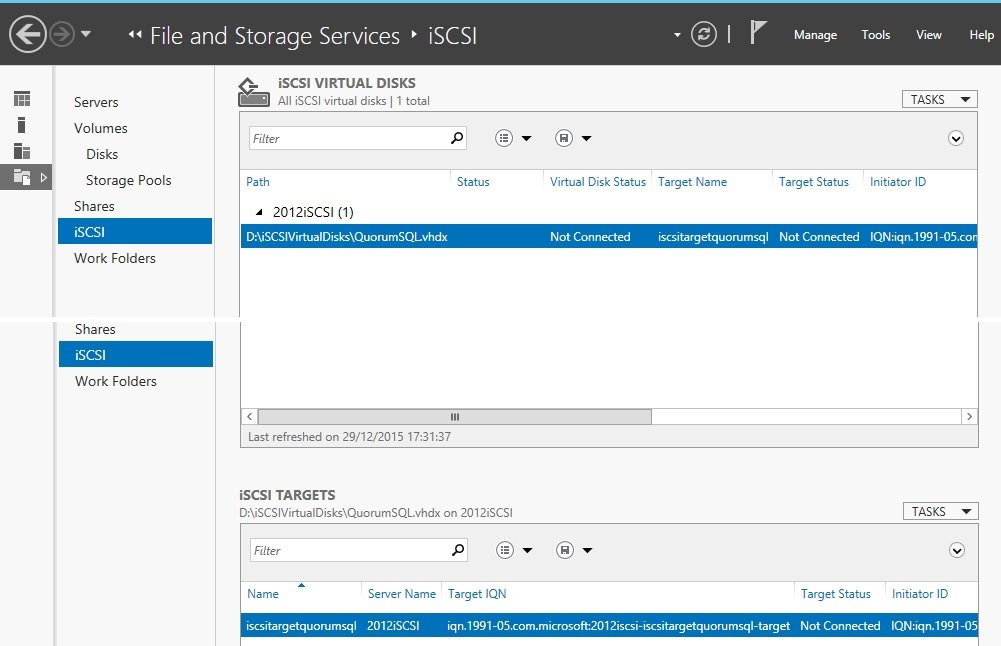Go to Storage Pools page
Viewport: 1001px width, 646px height.
click(128, 180)
